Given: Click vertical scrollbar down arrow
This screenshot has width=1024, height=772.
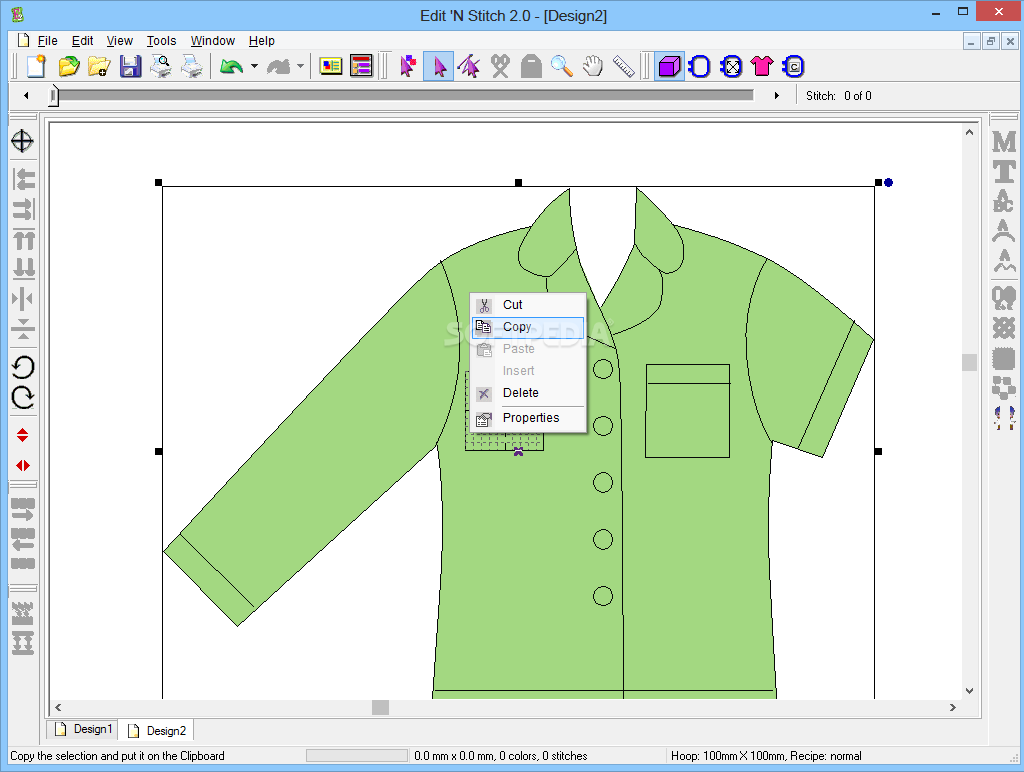Looking at the screenshot, I should coord(969,691).
